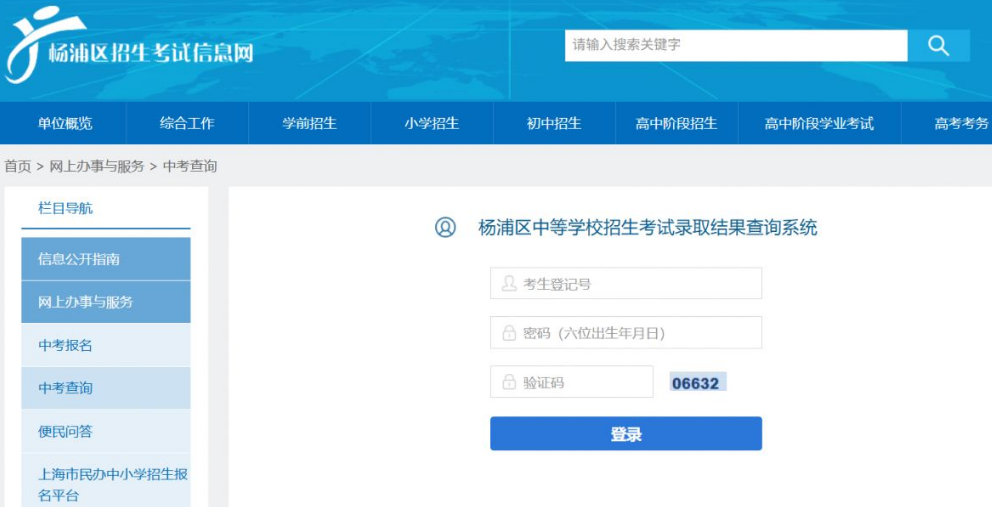The width and height of the screenshot is (992, 507).
Task: Refresh the 06632 captcha image
Action: pyautogui.click(x=698, y=382)
